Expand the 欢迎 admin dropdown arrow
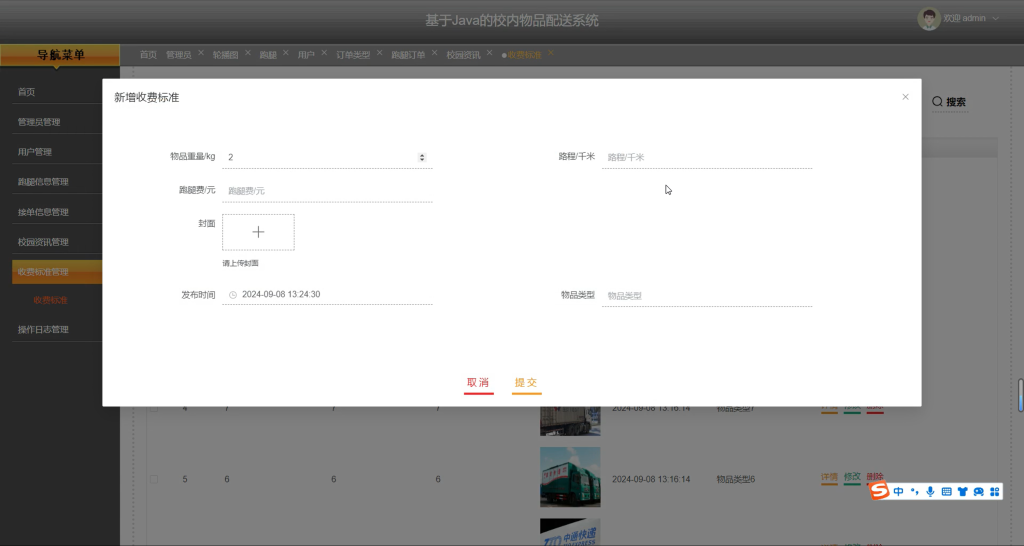 click(995, 18)
